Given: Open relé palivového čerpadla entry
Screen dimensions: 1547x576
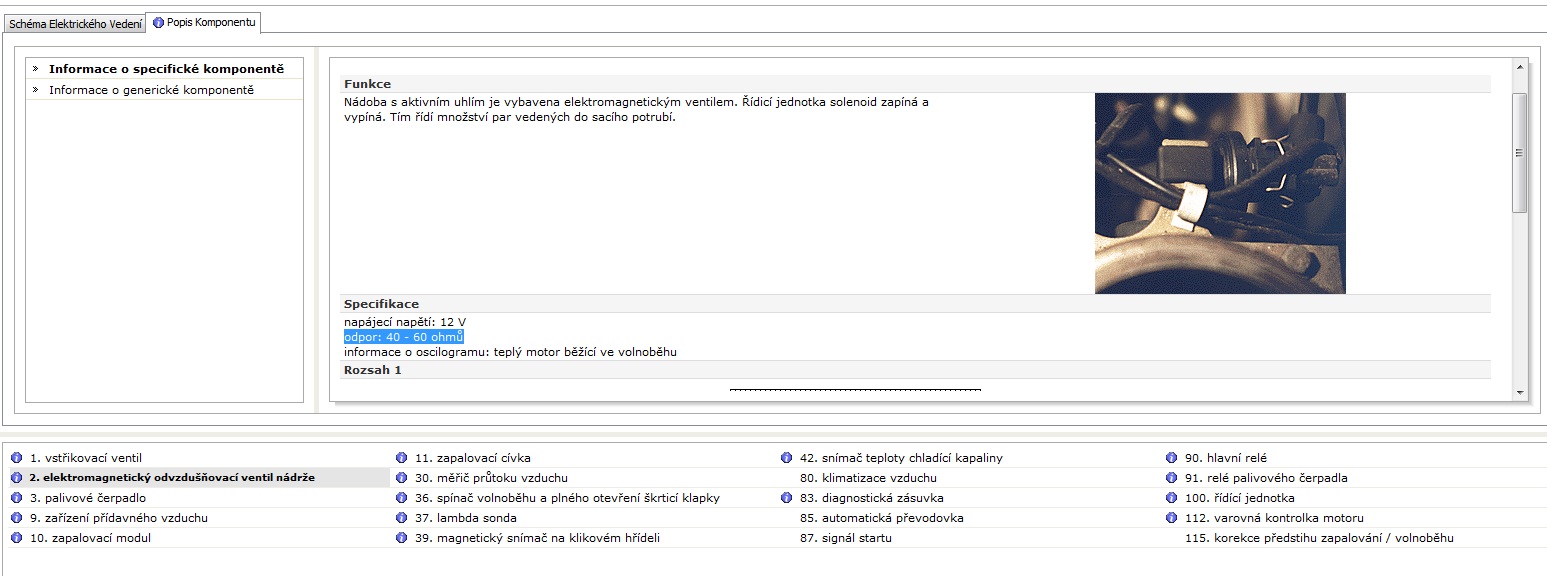Looking at the screenshot, I should [x=1265, y=478].
